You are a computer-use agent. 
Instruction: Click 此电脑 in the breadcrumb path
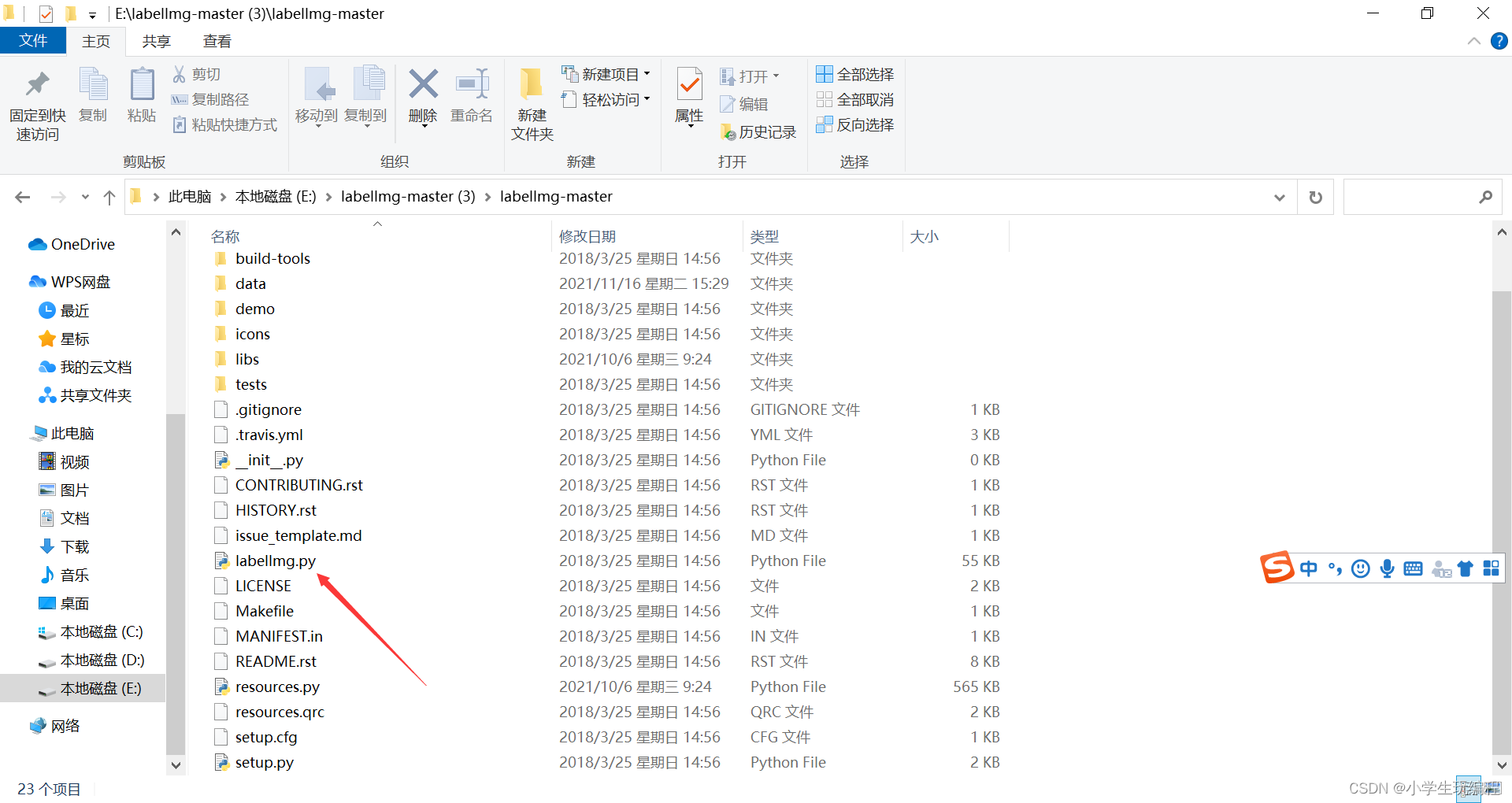(190, 197)
